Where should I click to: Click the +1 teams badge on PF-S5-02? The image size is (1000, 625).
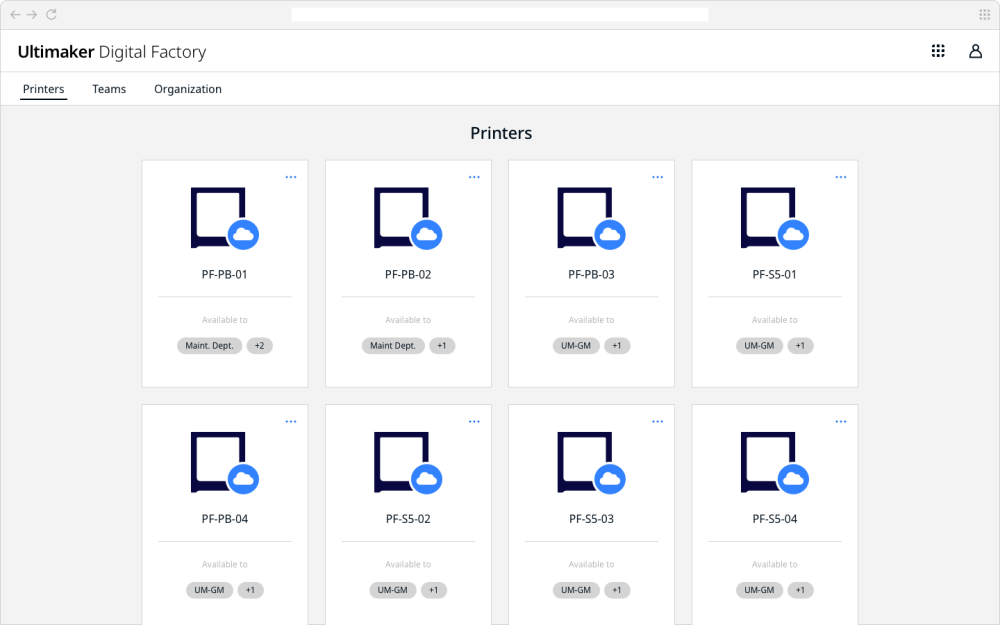tap(434, 590)
